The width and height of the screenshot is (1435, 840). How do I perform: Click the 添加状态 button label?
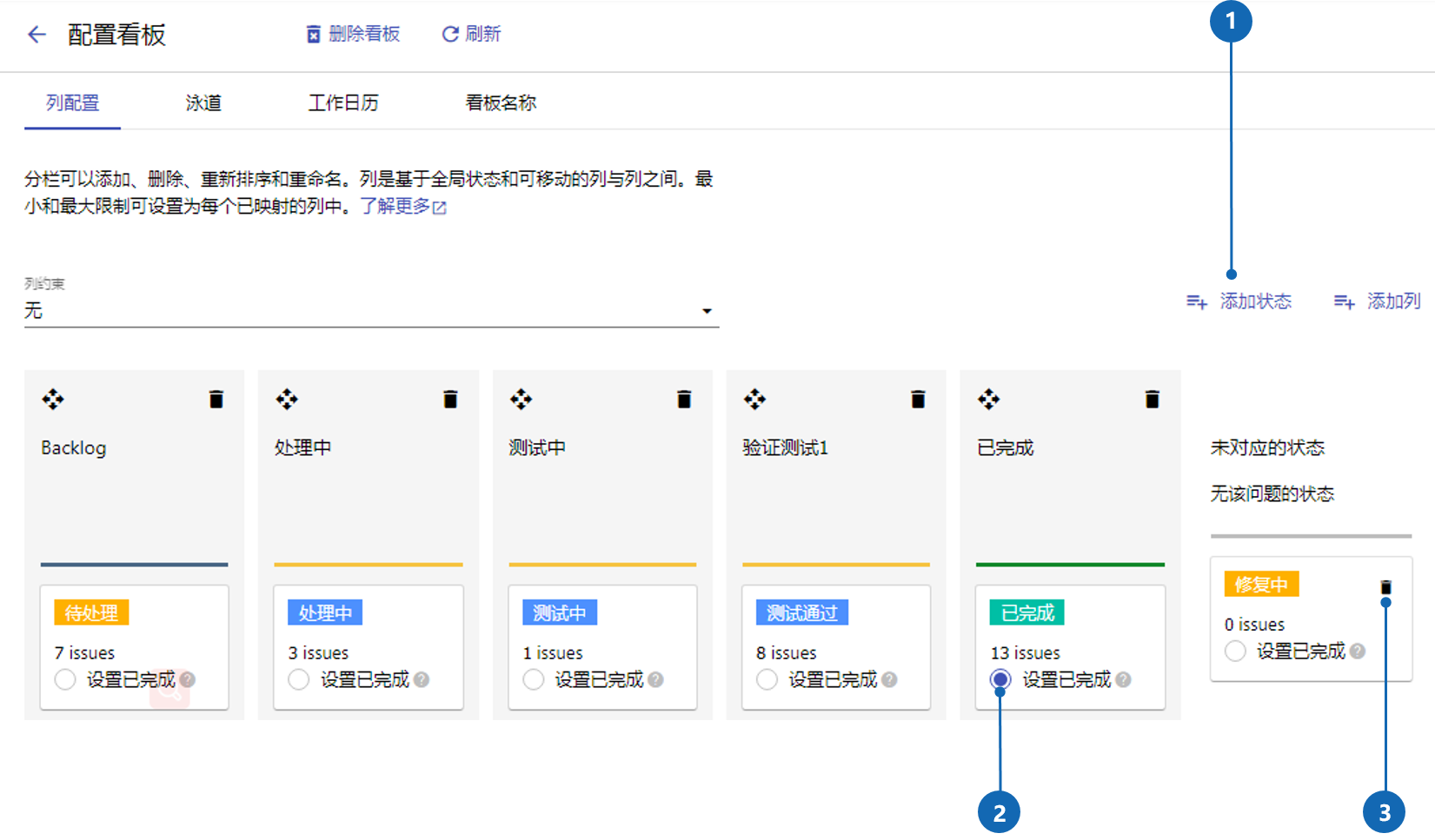click(1256, 302)
